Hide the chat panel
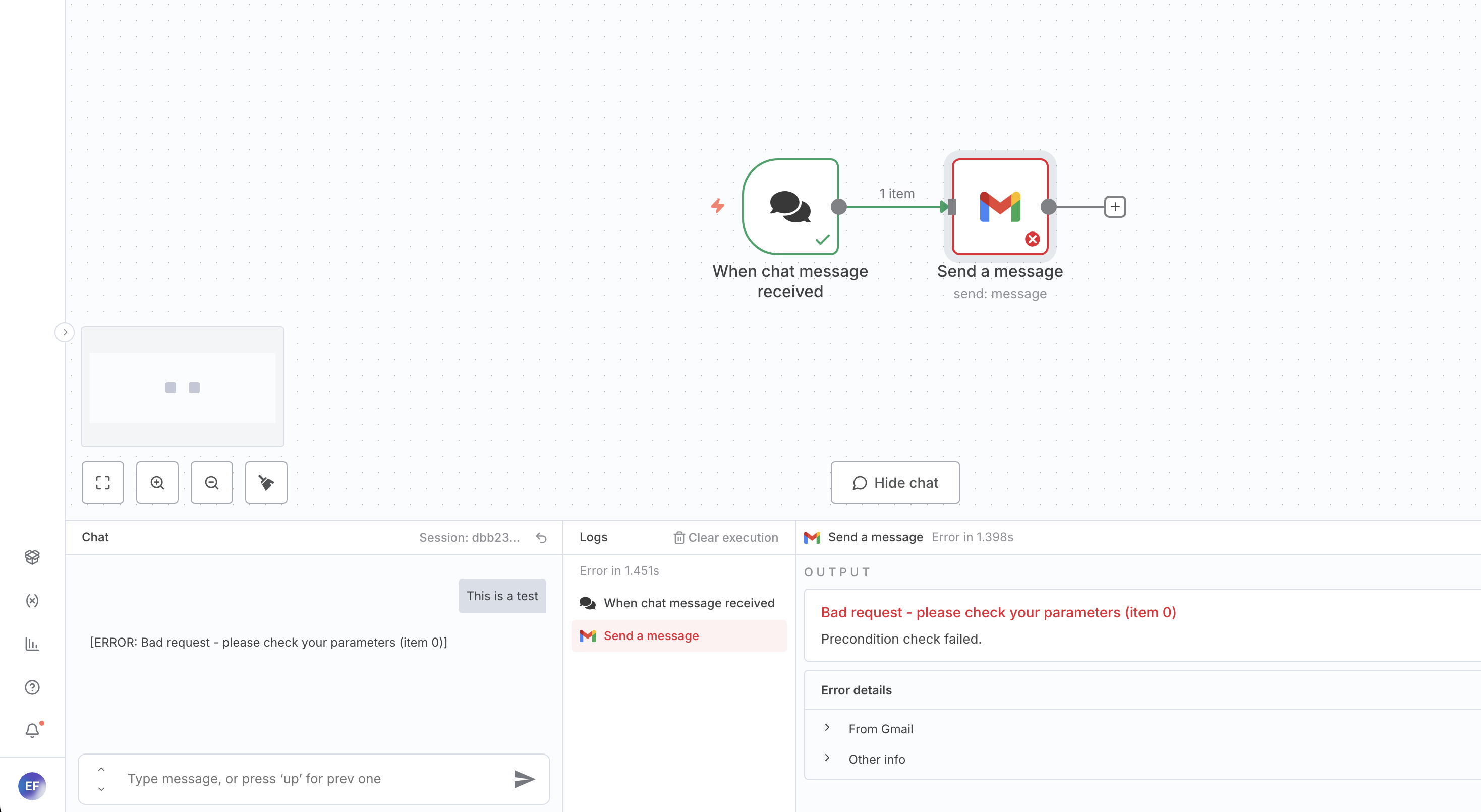1481x812 pixels. coord(894,483)
